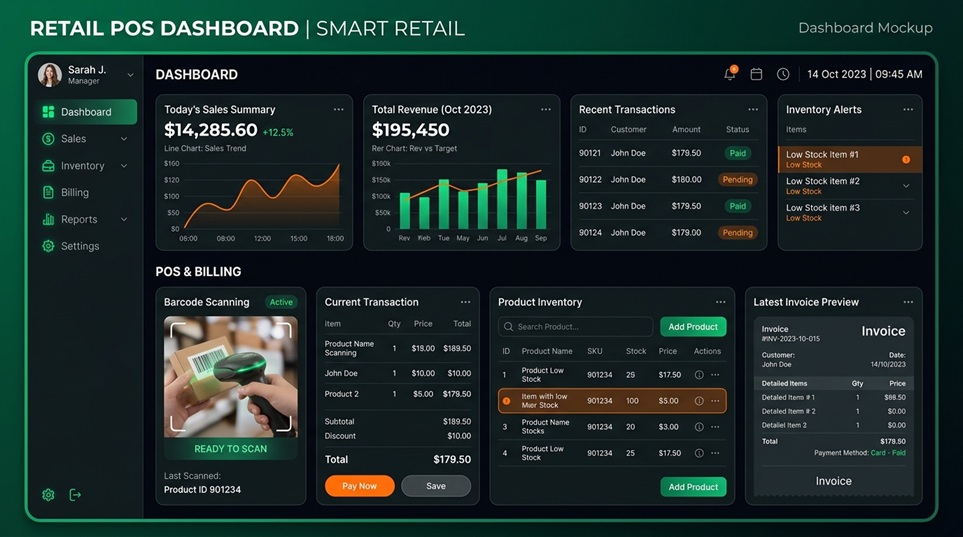Click info icon for row 3 Product Name Stocks
The image size is (963, 537).
[x=699, y=426]
